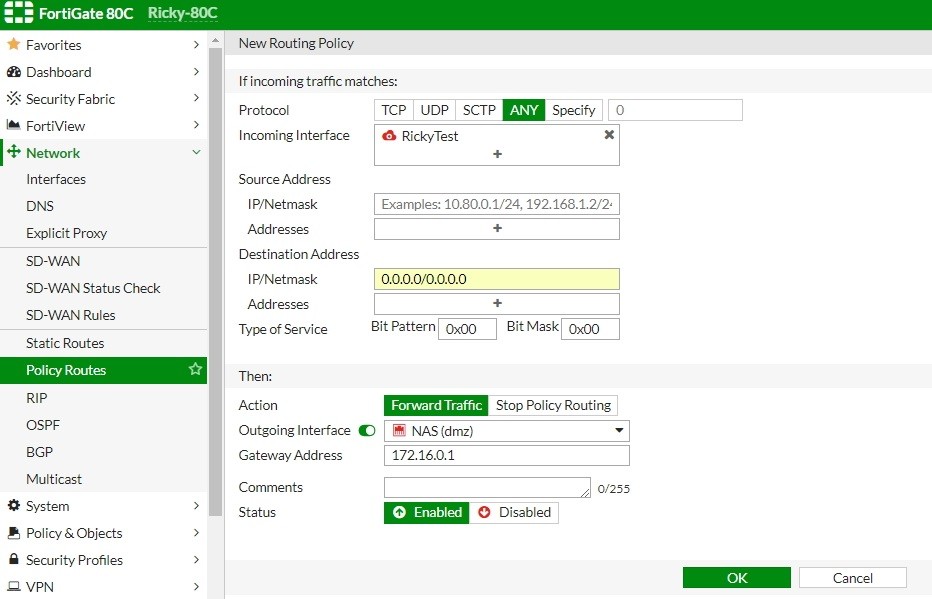Expand the Security Fabric chevron
The image size is (932, 599).
point(196,98)
